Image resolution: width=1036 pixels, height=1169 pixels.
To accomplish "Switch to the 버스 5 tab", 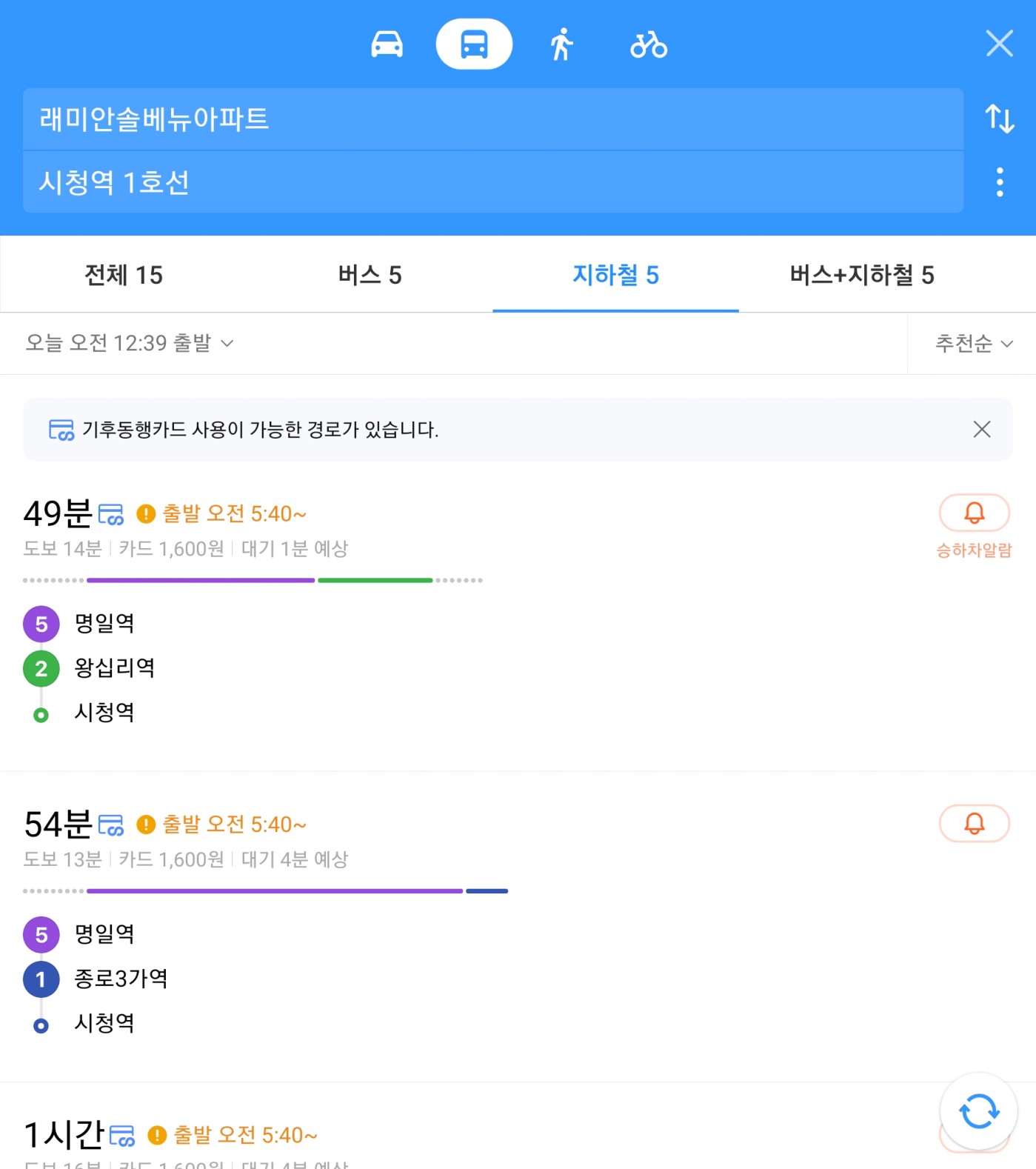I will (x=370, y=275).
